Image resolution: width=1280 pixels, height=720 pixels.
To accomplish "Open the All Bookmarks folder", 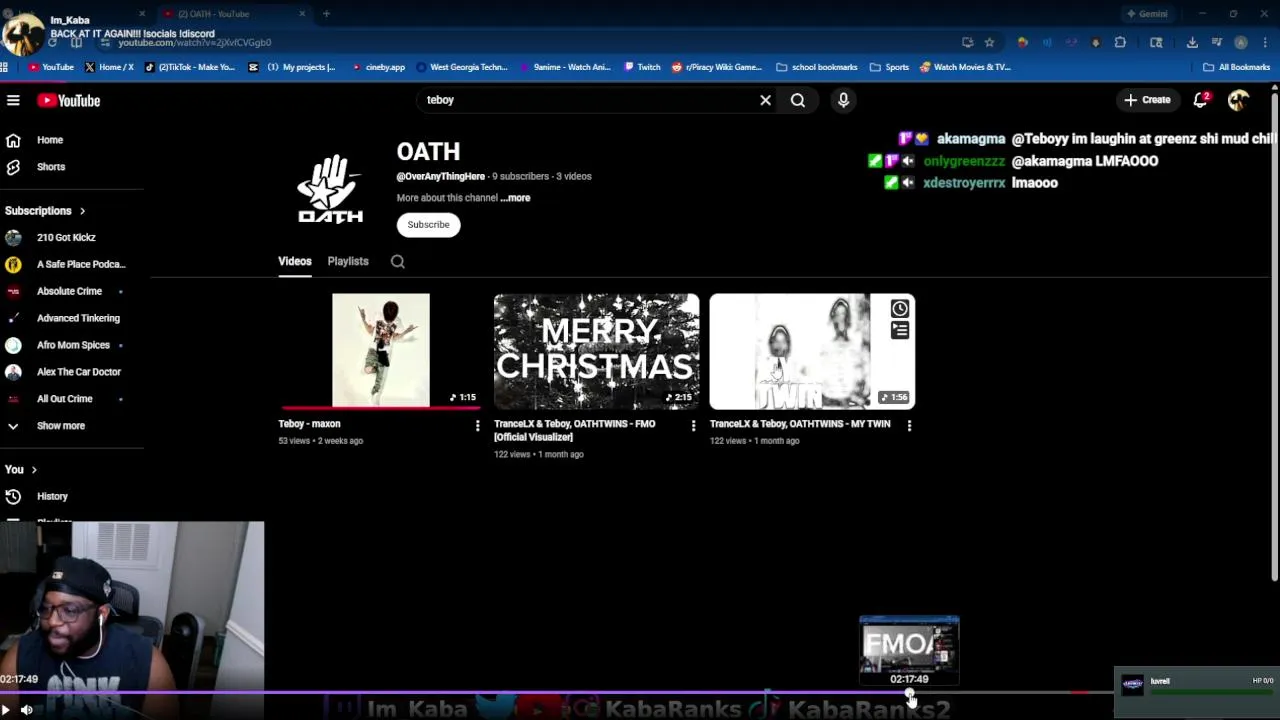I will click(1236, 67).
